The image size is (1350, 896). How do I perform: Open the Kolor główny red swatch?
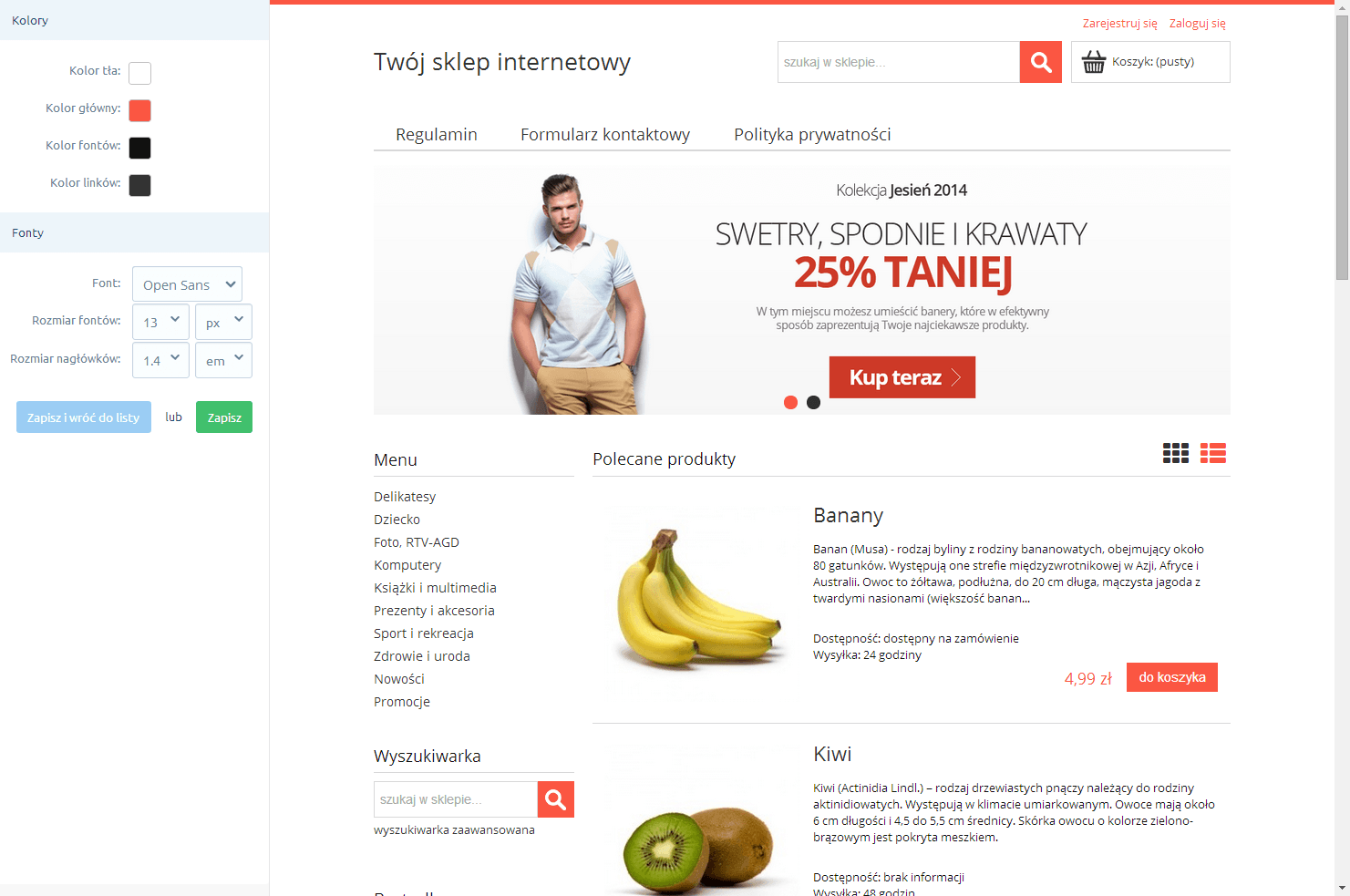click(x=139, y=110)
